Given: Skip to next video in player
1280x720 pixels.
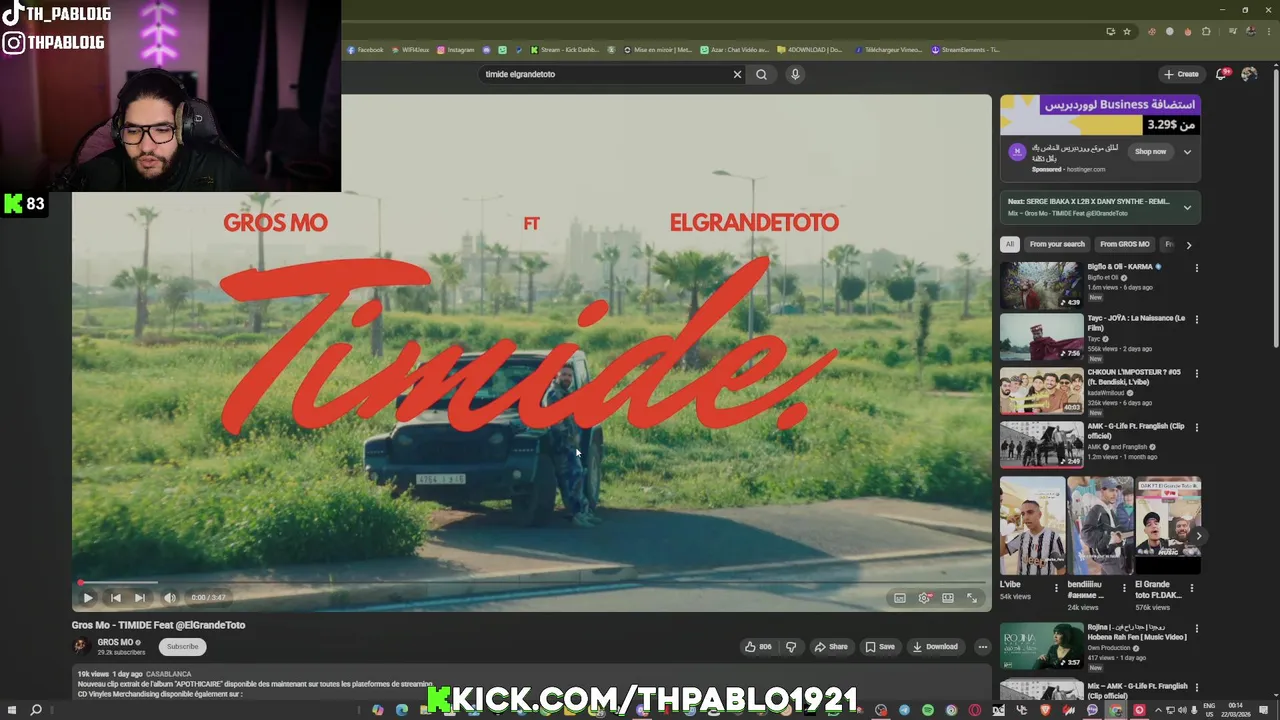Looking at the screenshot, I should click(x=140, y=598).
